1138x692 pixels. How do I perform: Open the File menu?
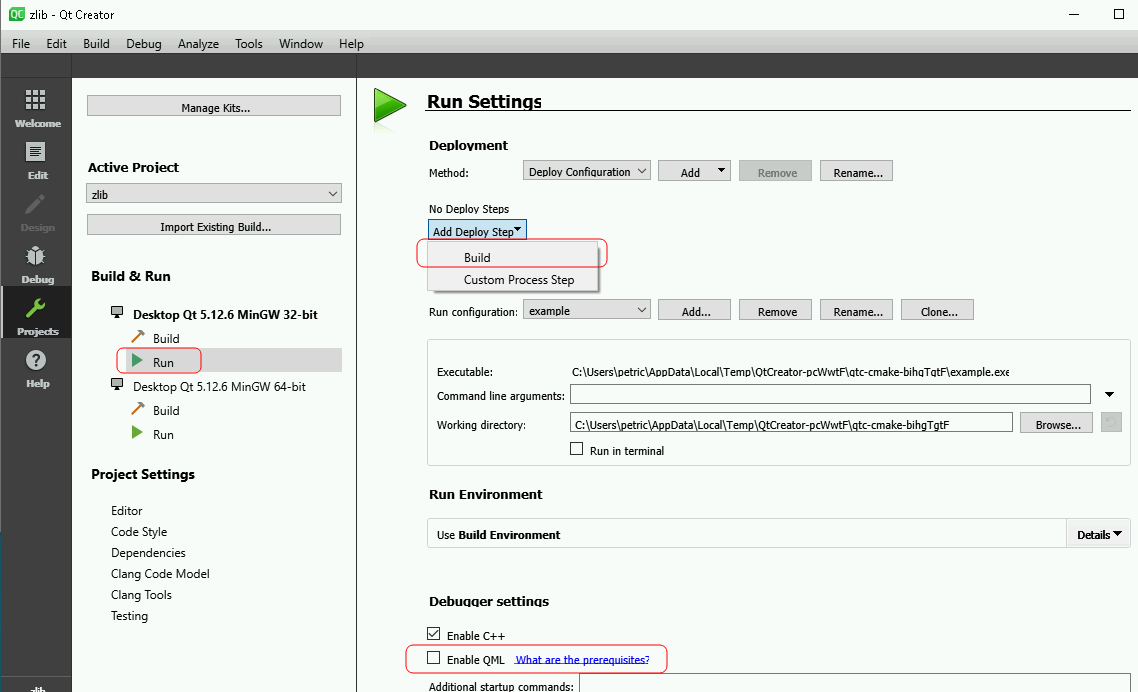21,44
